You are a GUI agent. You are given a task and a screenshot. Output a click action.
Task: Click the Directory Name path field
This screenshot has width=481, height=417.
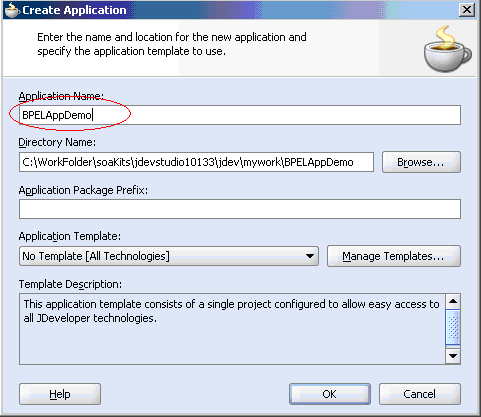pos(196,162)
